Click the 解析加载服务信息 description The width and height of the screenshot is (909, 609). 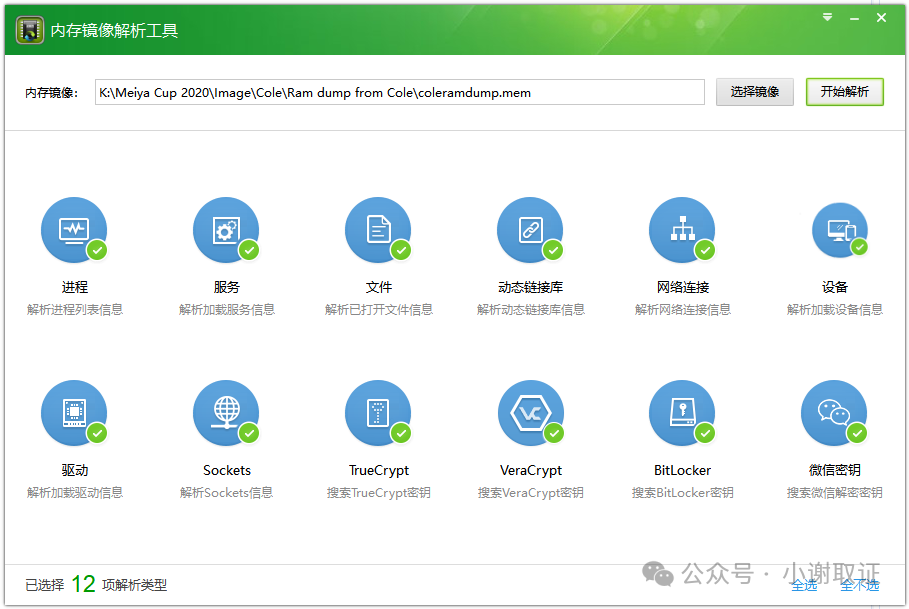(x=227, y=309)
